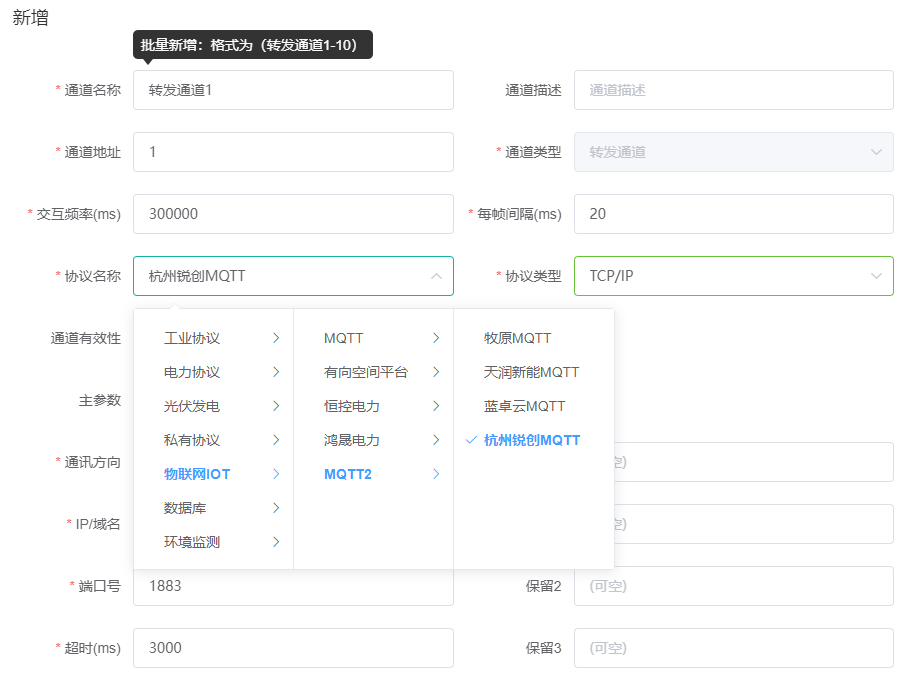This screenshot has height=684, width=911.
Task: Expand the 环境监测 submenu arrow
Action: point(276,542)
